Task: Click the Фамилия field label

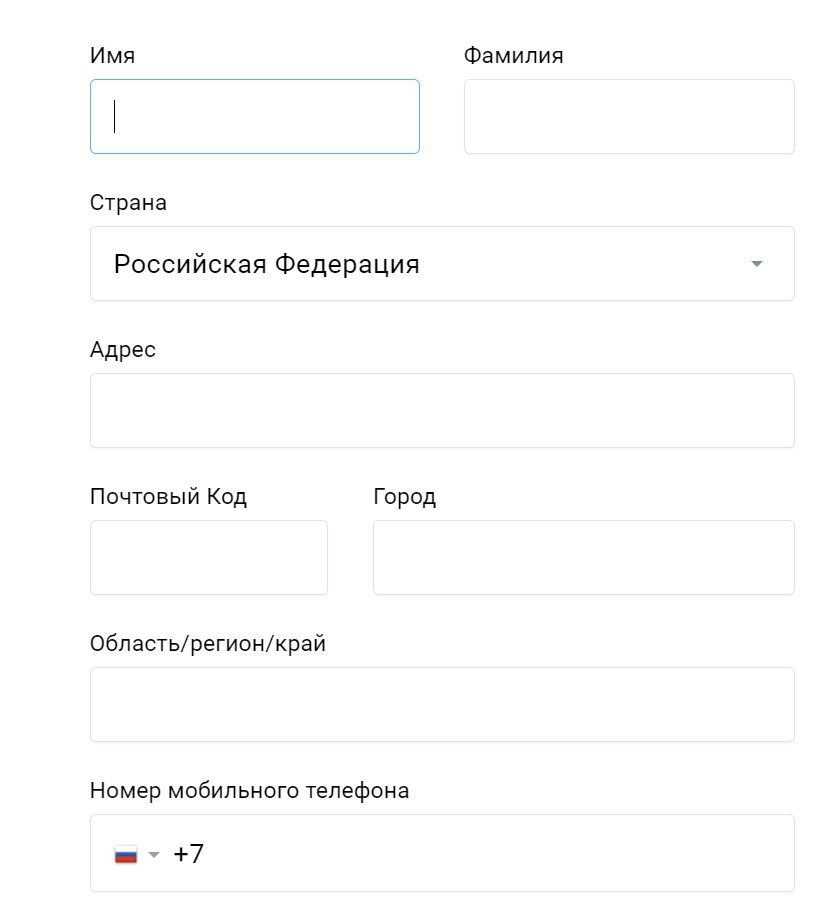Action: 513,56
